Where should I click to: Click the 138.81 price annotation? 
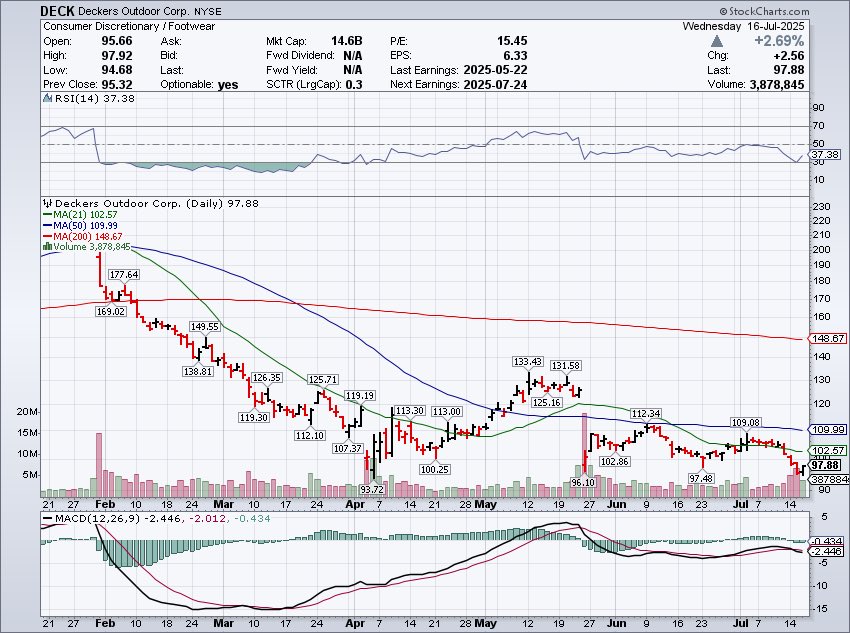point(198,371)
